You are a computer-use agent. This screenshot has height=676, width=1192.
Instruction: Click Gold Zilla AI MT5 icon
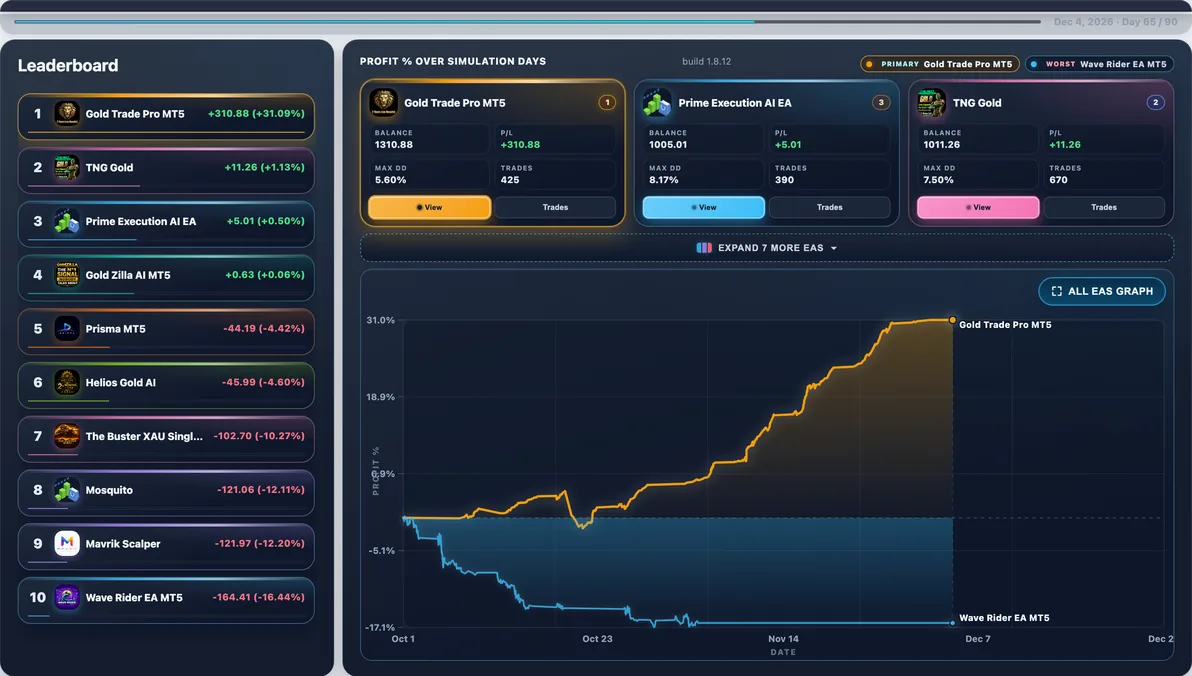click(x=67, y=275)
